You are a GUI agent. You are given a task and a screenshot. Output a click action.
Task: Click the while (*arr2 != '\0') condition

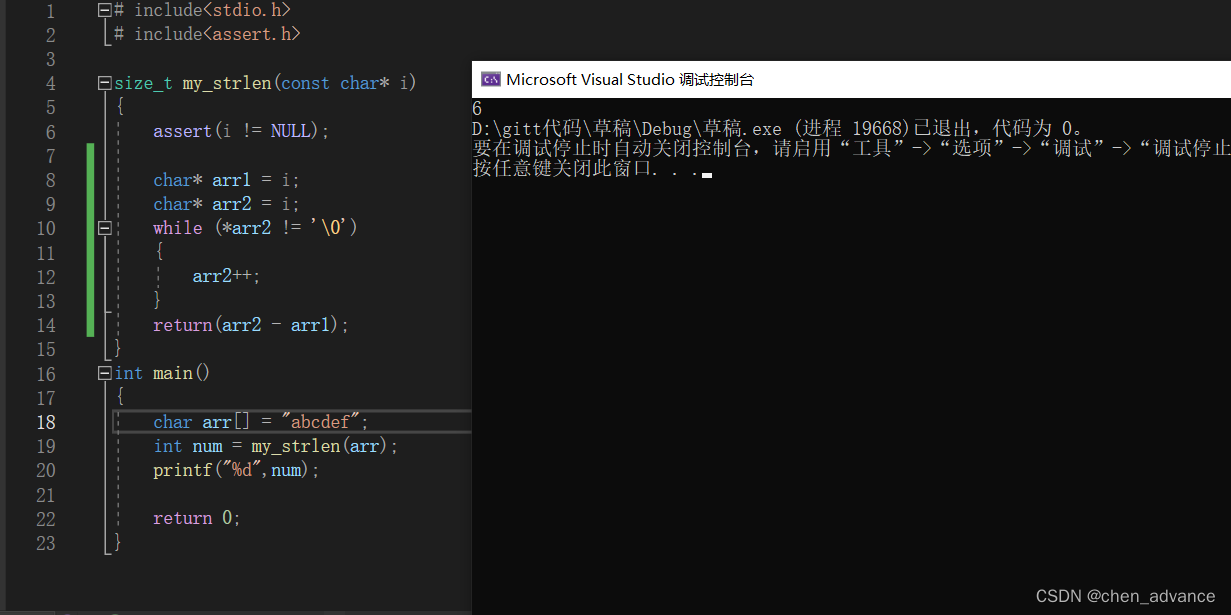[x=255, y=228]
